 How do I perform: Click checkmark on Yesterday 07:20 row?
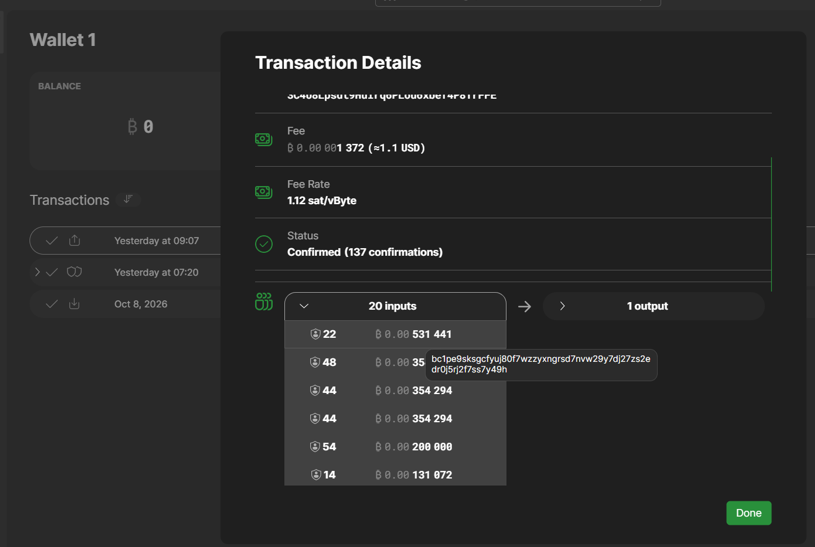[x=51, y=272]
